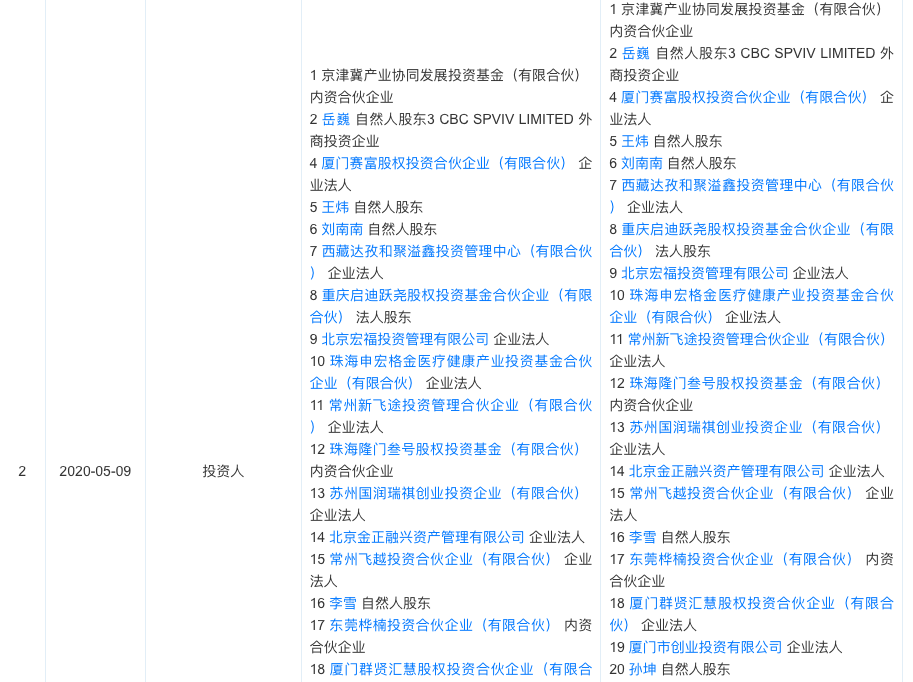Select 京津冀产业协同发展投资基金 text in right column
The width and height of the screenshot is (913, 682).
click(x=713, y=9)
